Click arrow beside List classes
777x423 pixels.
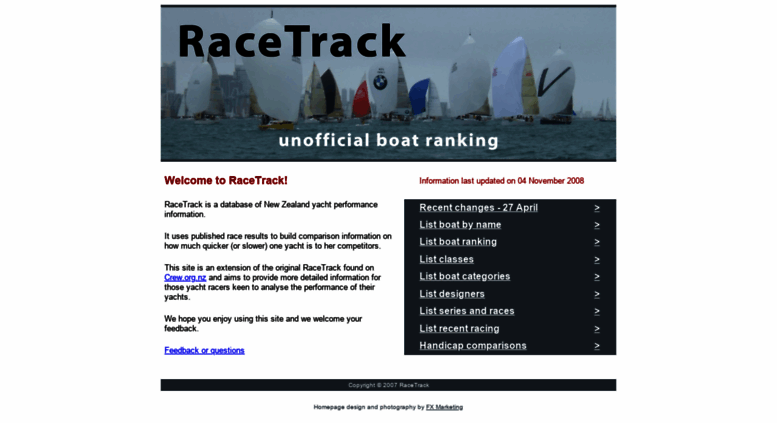click(597, 260)
